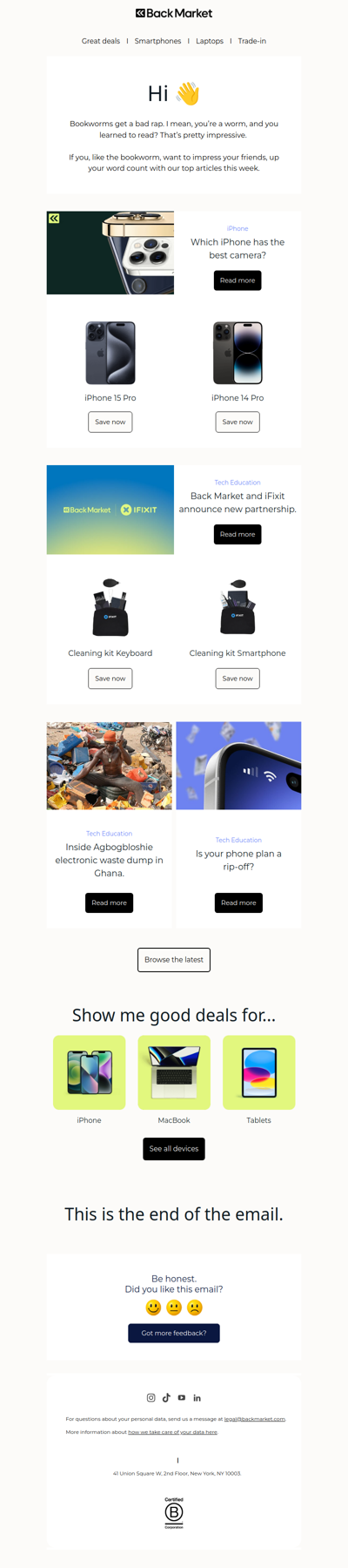Screen dimensions: 348x1568
Task: Click the Certified B Corporation badge
Action: tap(174, 1513)
